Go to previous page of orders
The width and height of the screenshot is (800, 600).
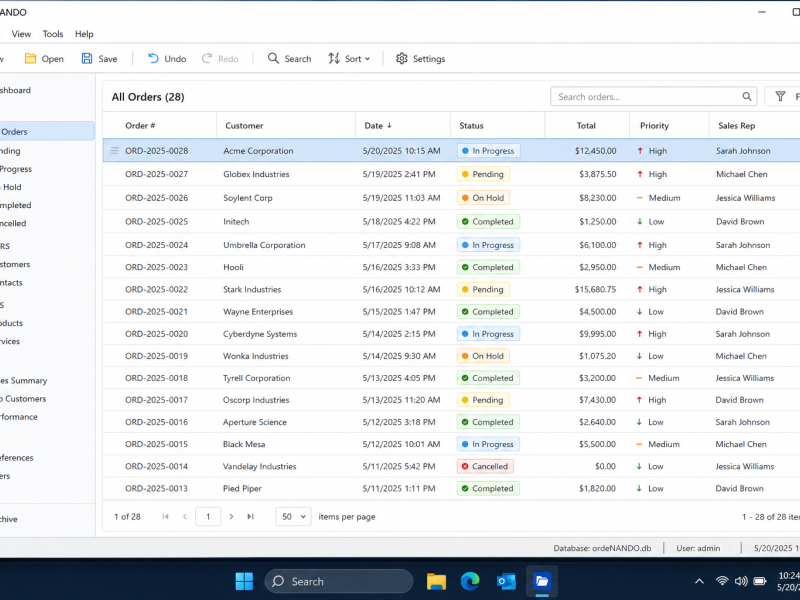click(185, 516)
